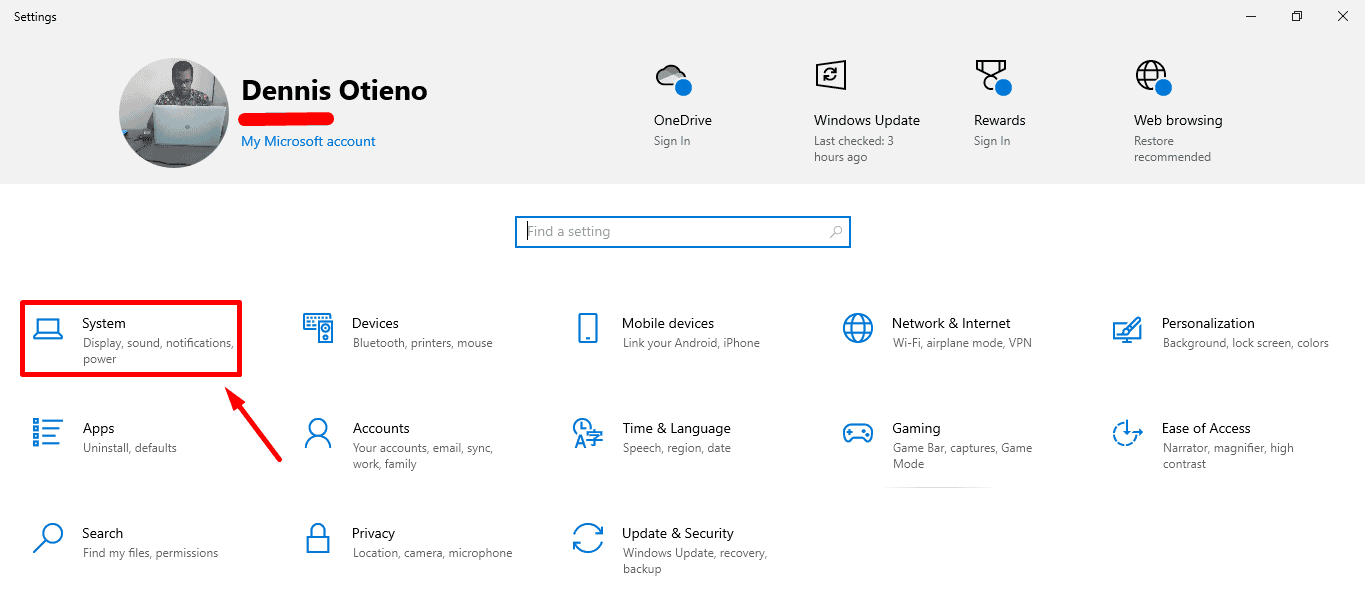1365x589 pixels.
Task: Click 'Speech, region, date' description
Action: pyautogui.click(x=677, y=448)
